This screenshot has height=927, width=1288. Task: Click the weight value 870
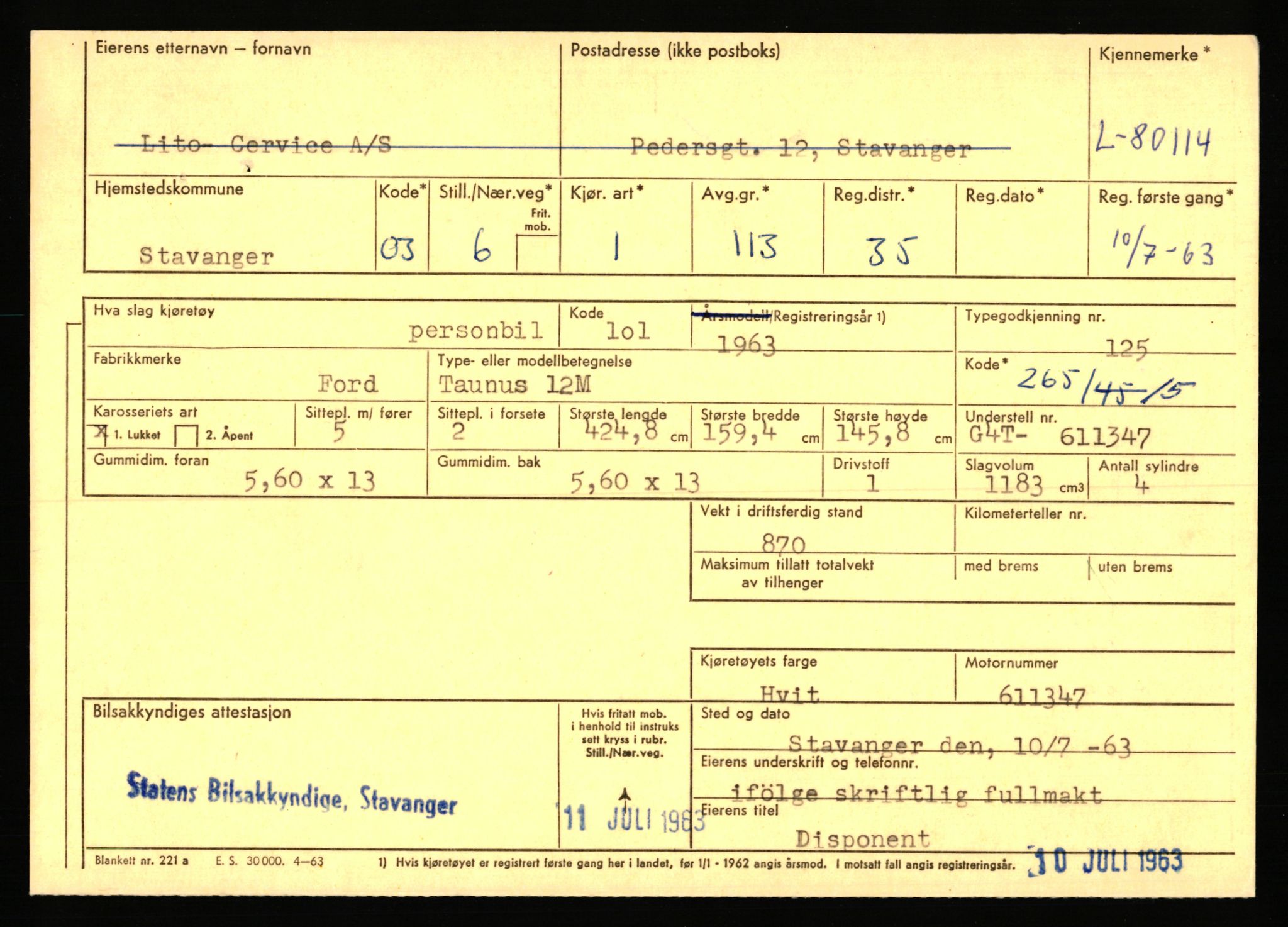783,543
